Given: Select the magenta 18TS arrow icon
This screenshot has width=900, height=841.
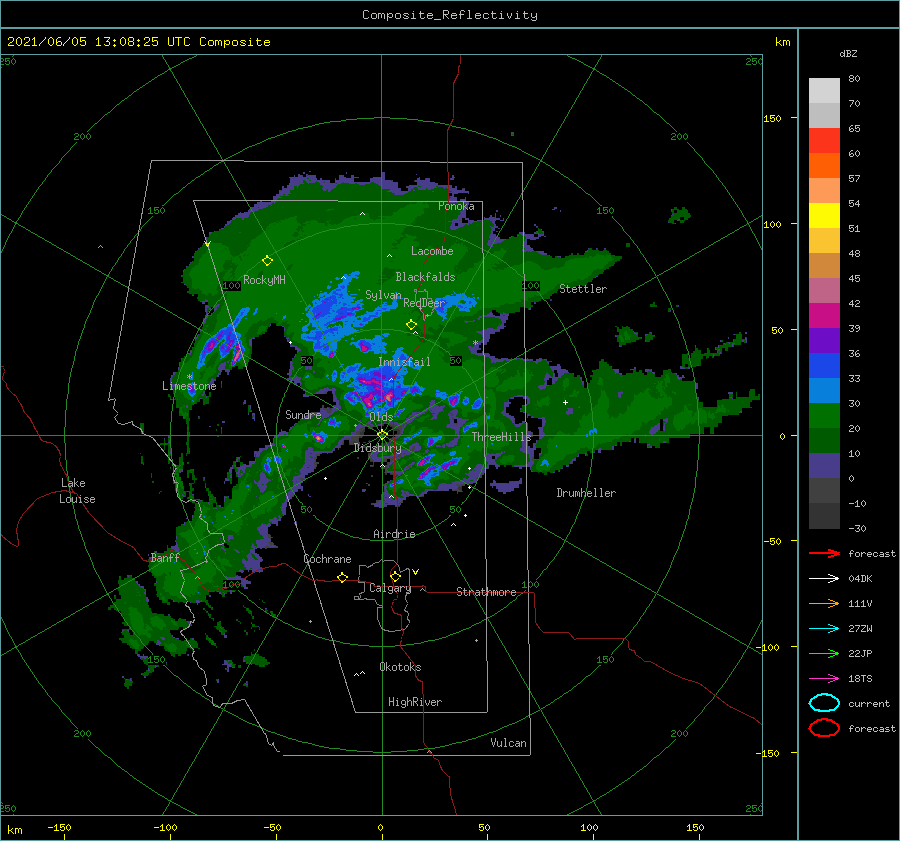Looking at the screenshot, I should tap(824, 679).
